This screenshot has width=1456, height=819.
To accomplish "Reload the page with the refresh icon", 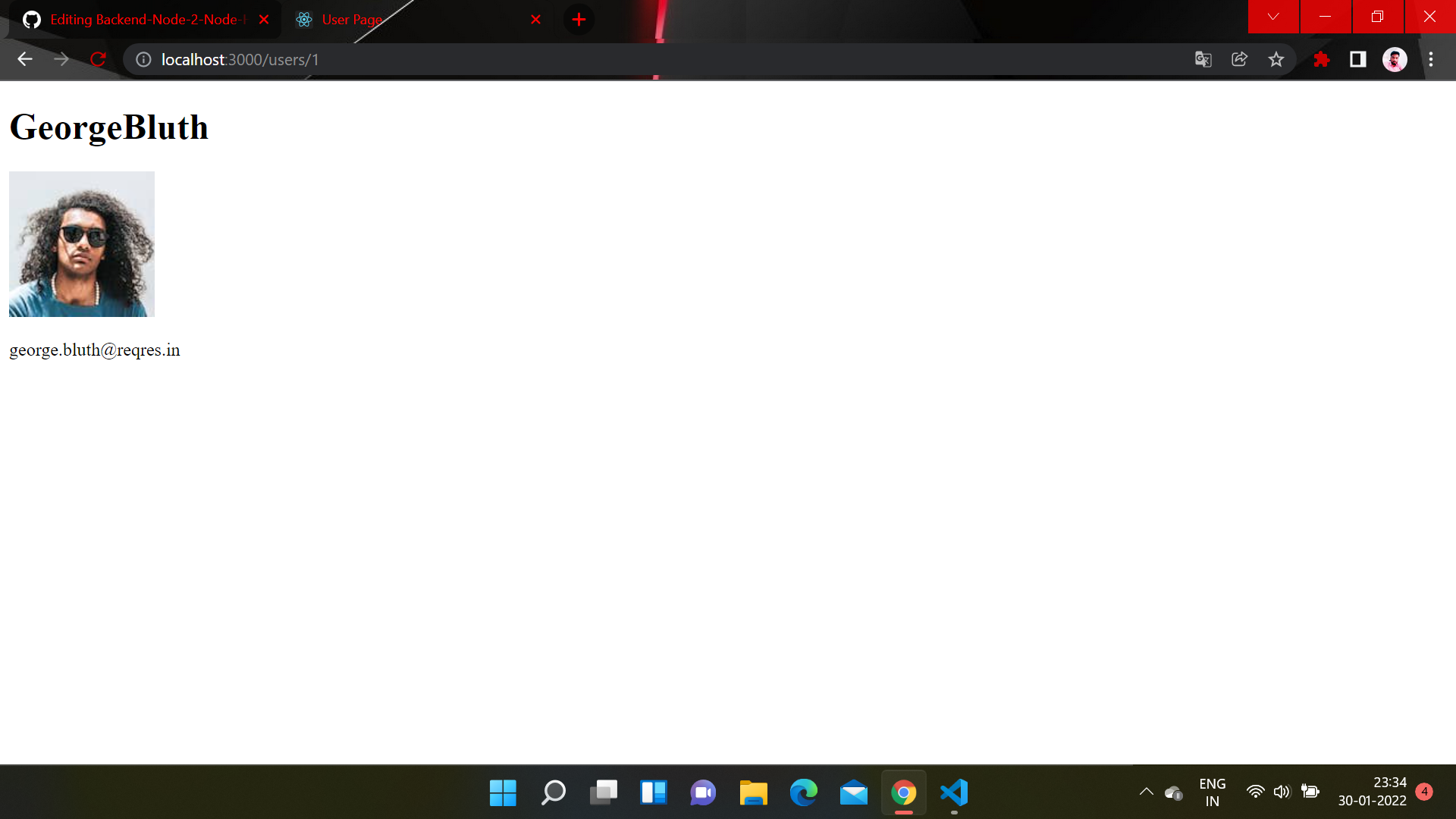I will 98,59.
